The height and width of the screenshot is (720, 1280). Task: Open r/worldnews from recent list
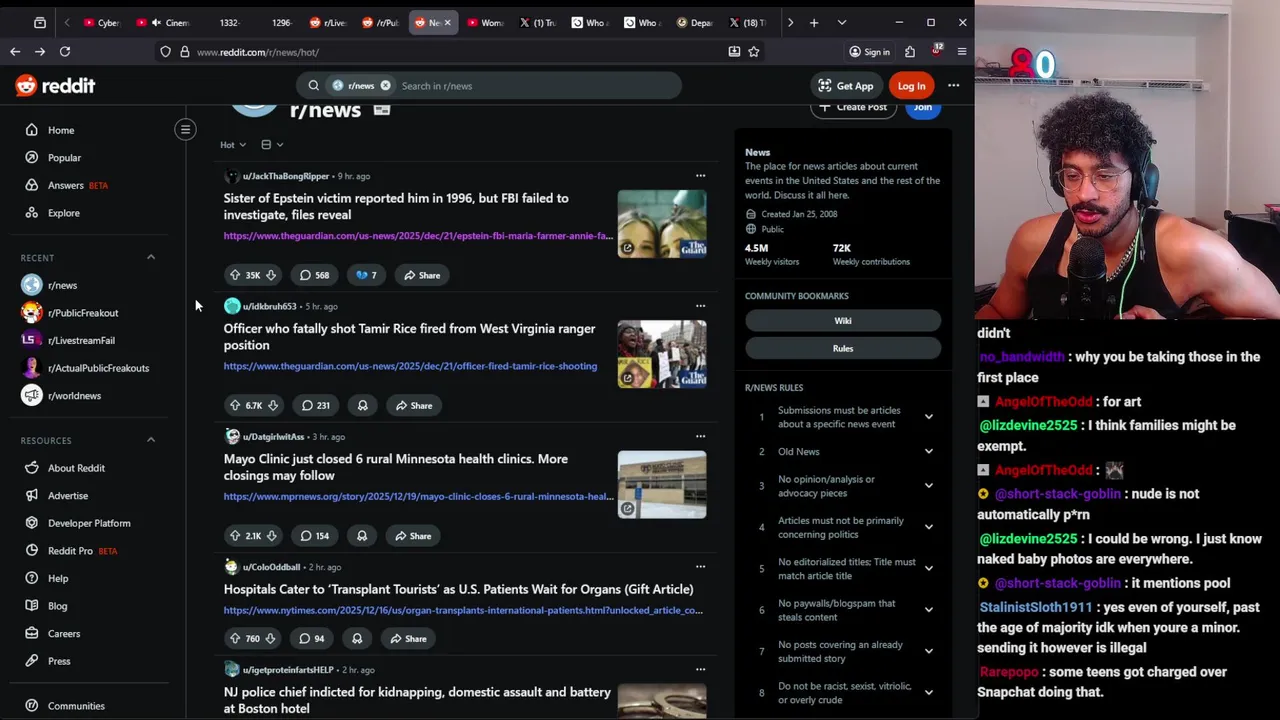74,396
